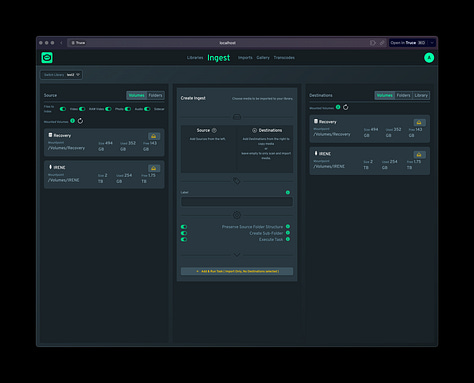Select Folders tab in Source panel
The height and width of the screenshot is (383, 474).
click(x=155, y=95)
